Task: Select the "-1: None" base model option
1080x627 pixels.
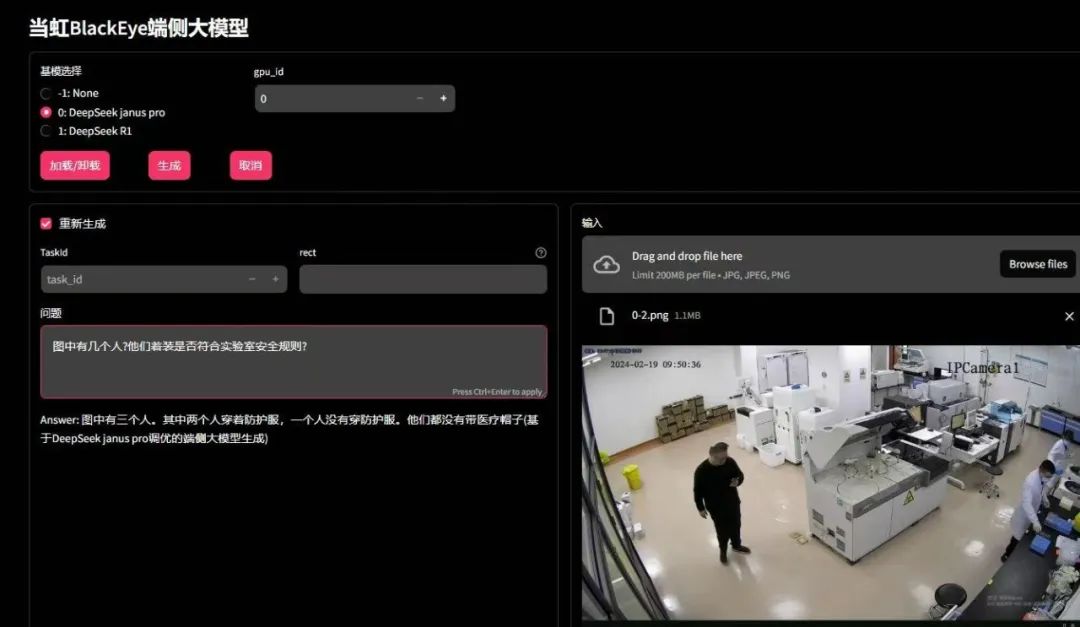Action: tap(45, 93)
